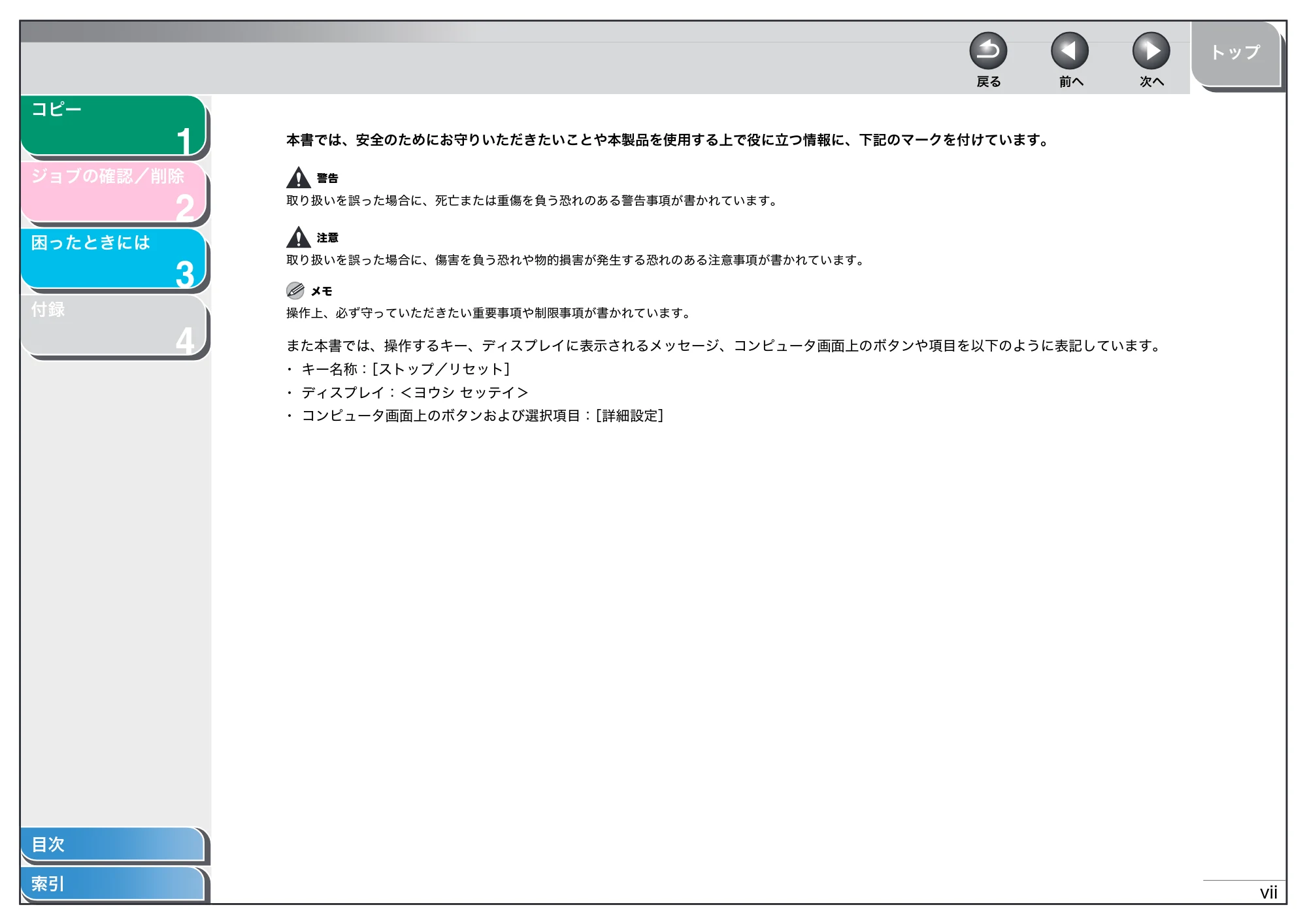Click the memo description starting 操作上

click(489, 313)
